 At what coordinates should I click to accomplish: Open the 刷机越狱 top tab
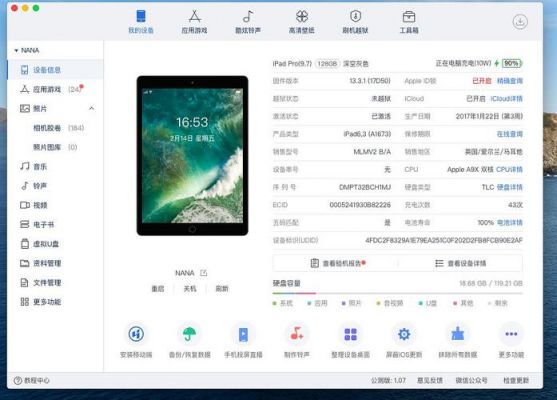pyautogui.click(x=355, y=22)
